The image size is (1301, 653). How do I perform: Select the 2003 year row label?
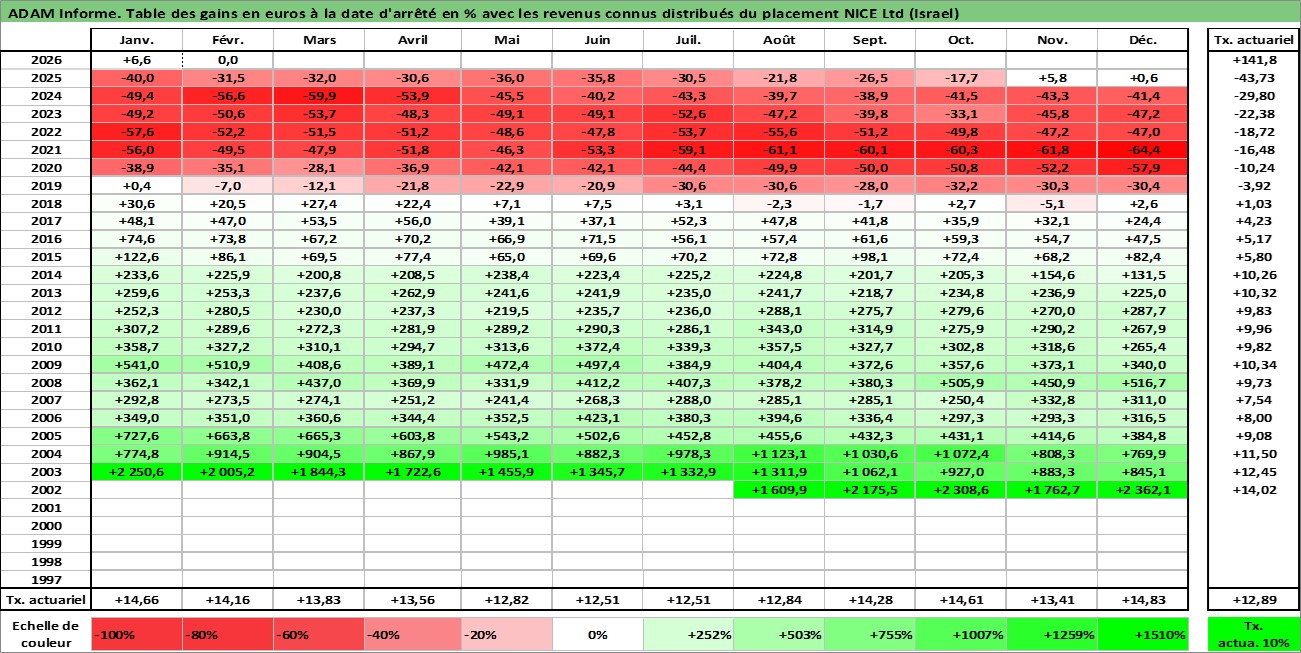[45, 471]
